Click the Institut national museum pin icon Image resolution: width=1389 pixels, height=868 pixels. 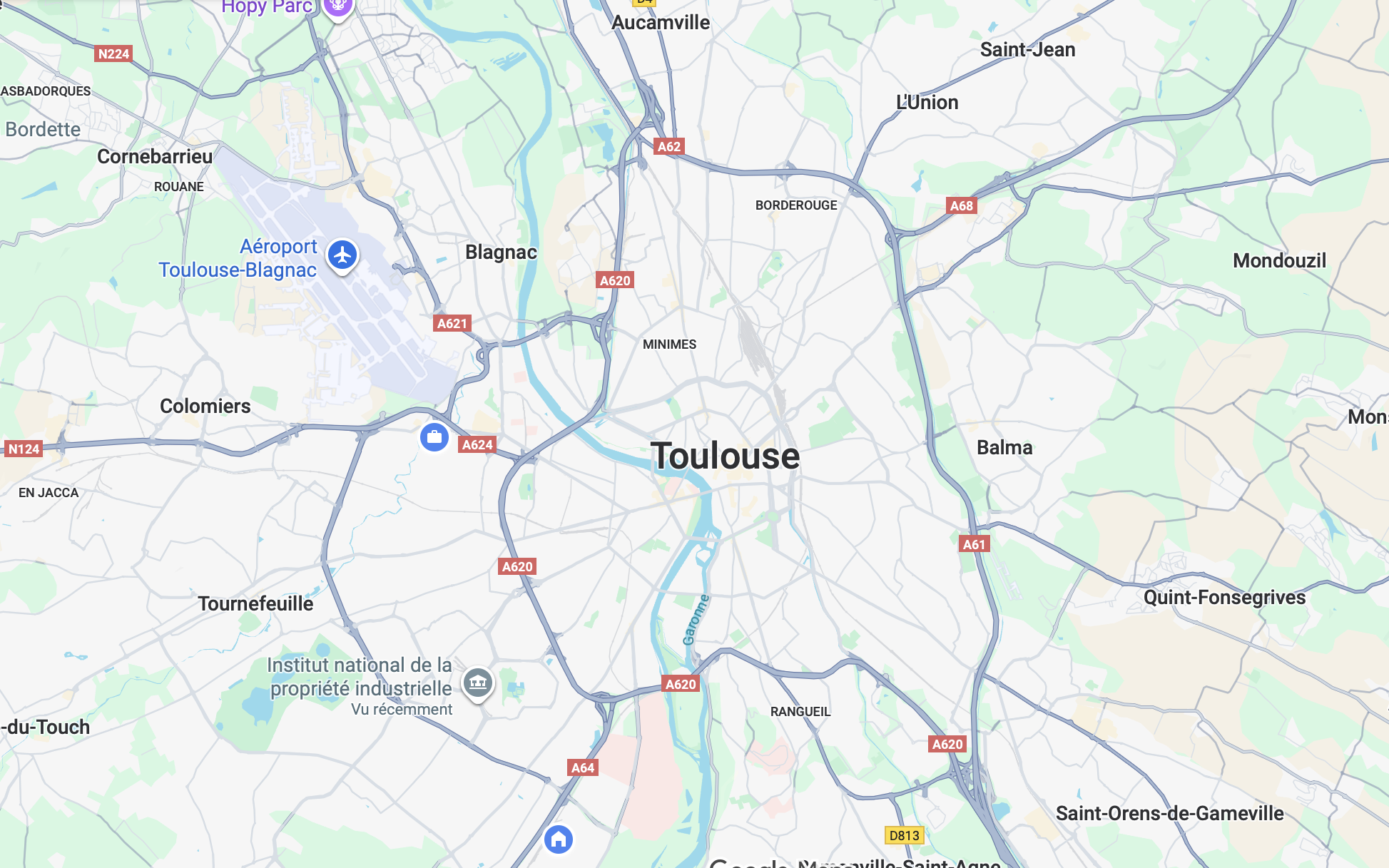478,683
